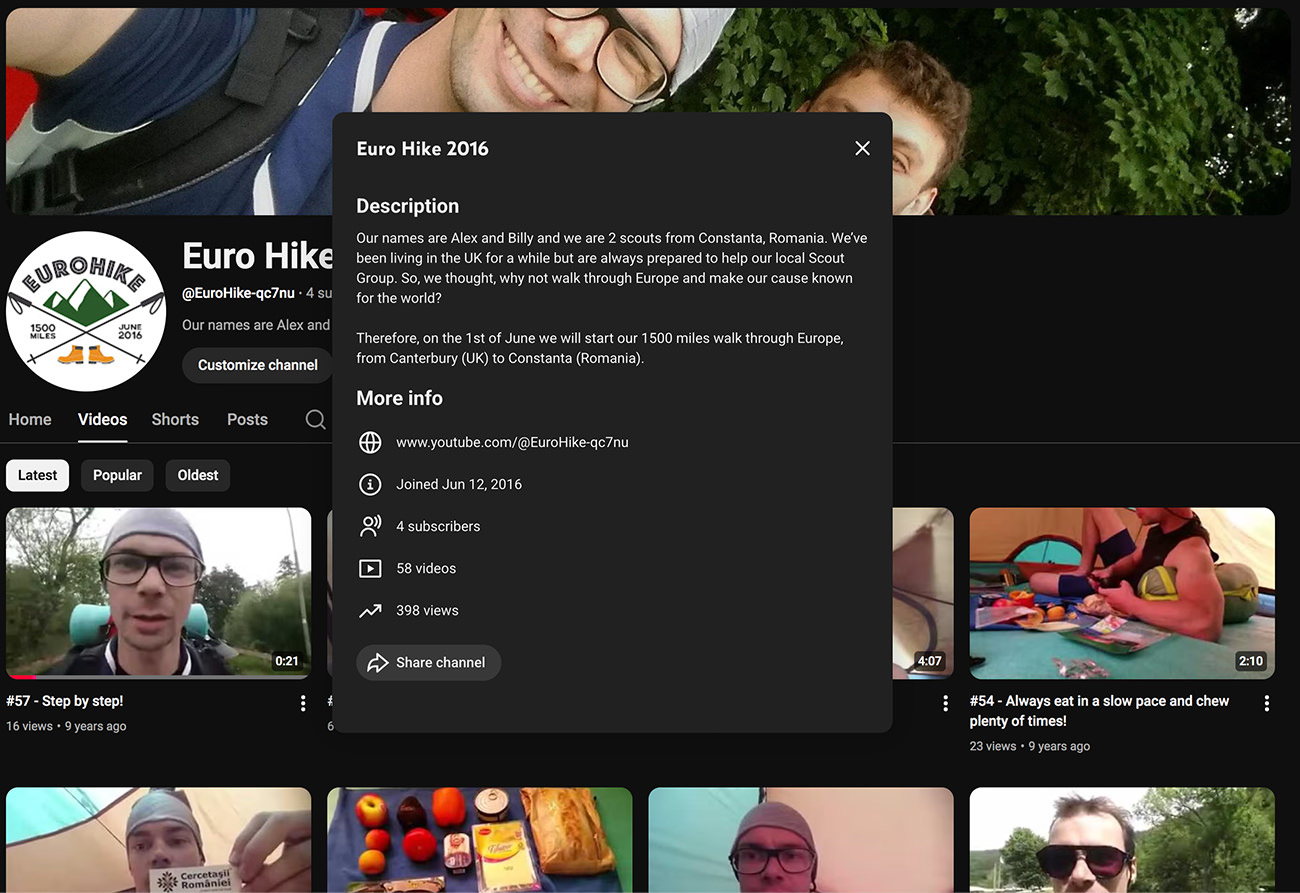This screenshot has width=1300, height=893.
Task: Open the Posts tab
Action: [247, 420]
